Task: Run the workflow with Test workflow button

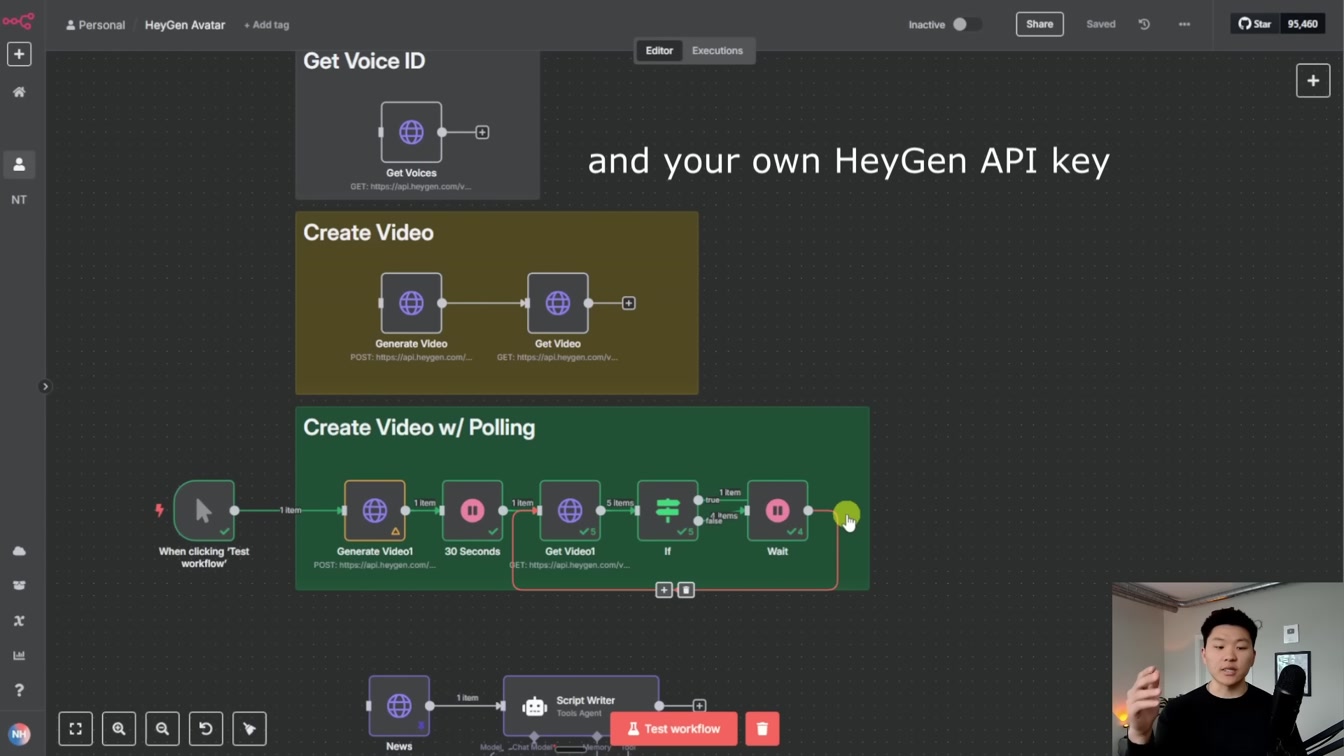Action: click(x=674, y=729)
